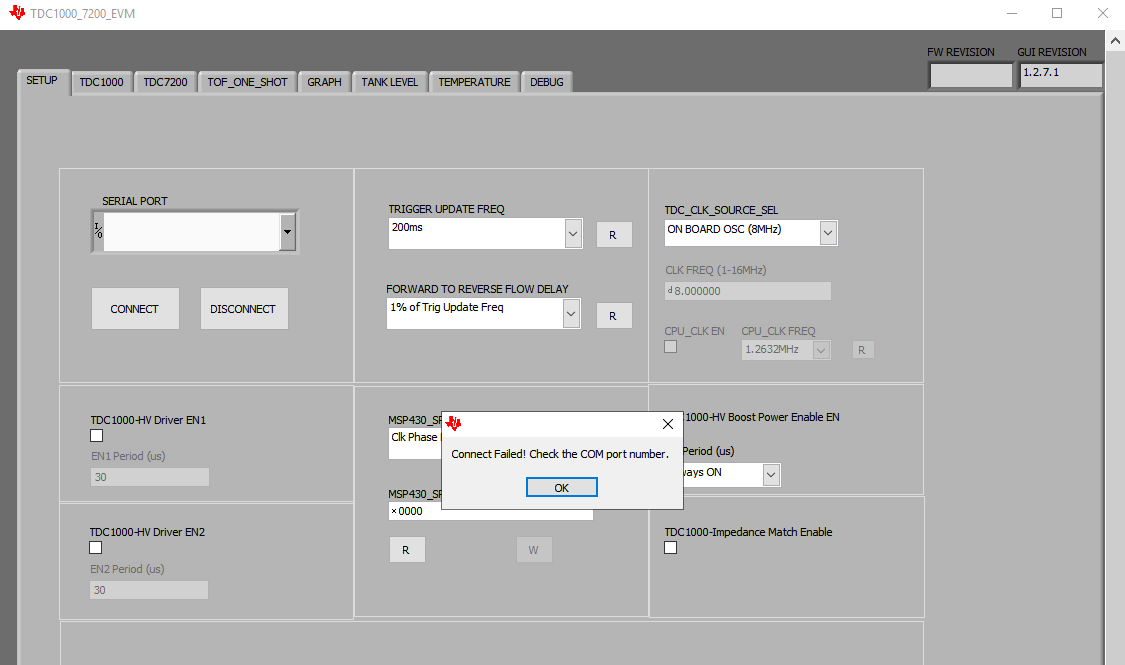Screen dimensions: 1125x665
Task: Open the TRIGGER UPDATE FREQ dropdown
Action: coord(573,234)
